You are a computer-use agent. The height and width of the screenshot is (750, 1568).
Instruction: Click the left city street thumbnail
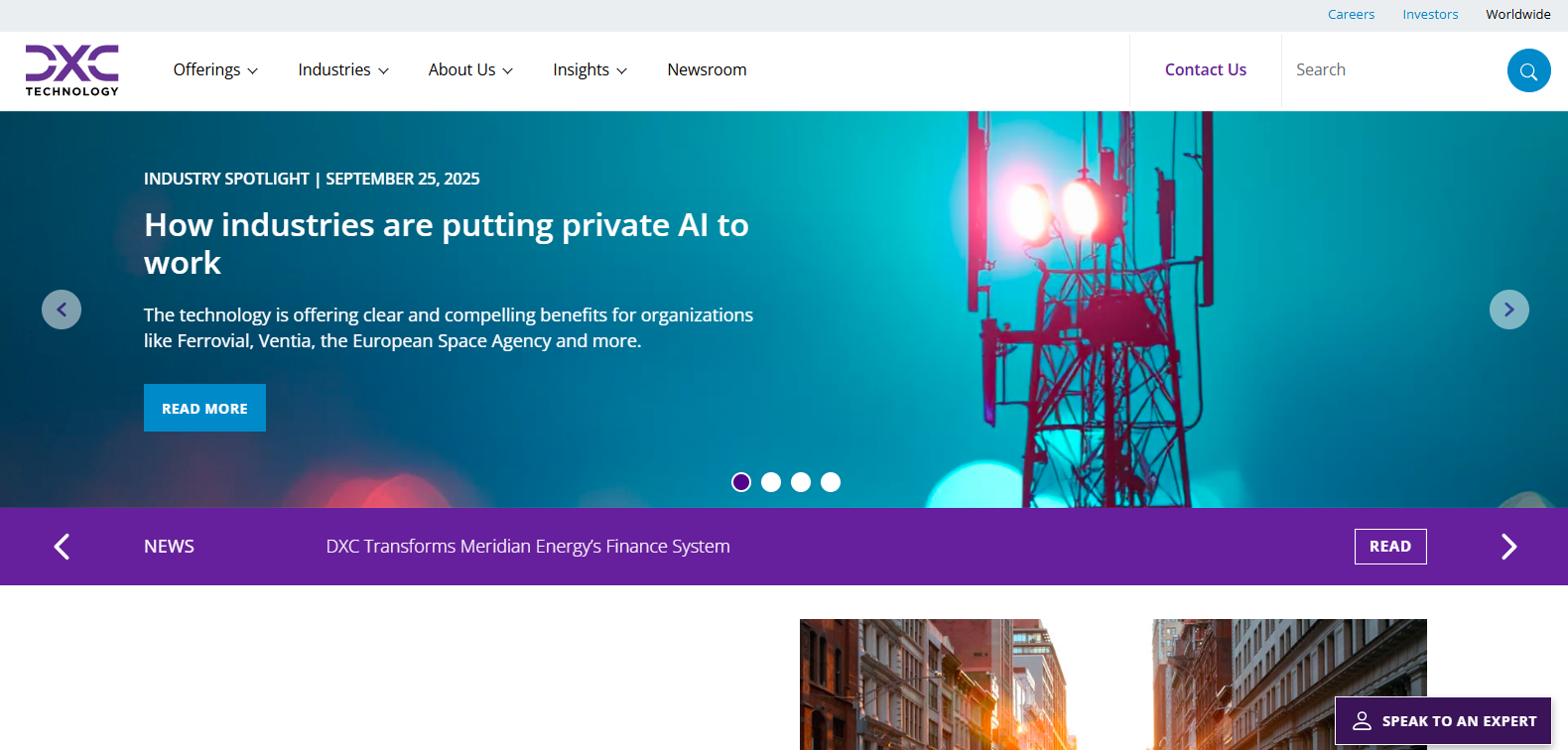[938, 685]
